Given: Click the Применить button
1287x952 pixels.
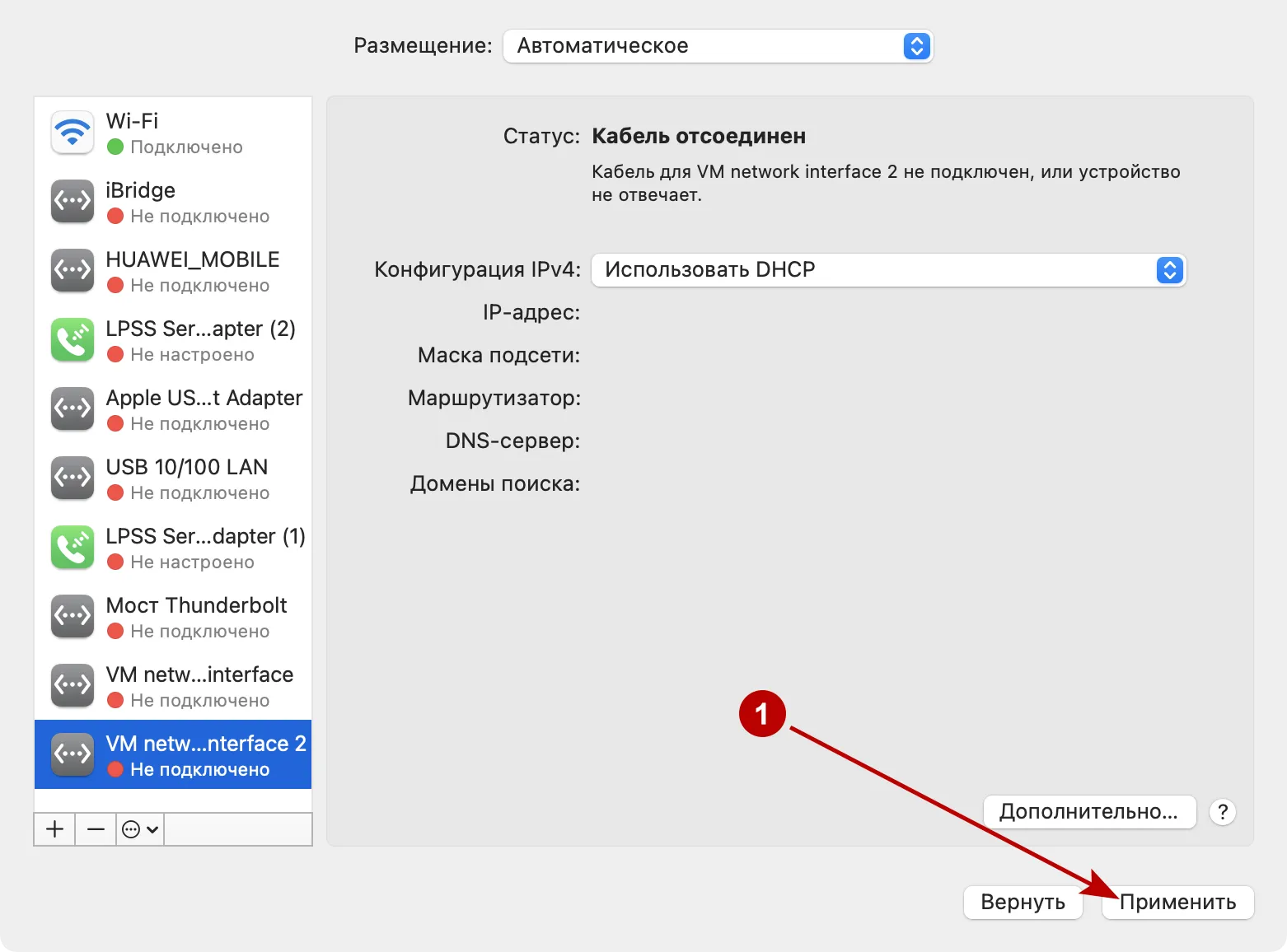Looking at the screenshot, I should pos(1177,902).
